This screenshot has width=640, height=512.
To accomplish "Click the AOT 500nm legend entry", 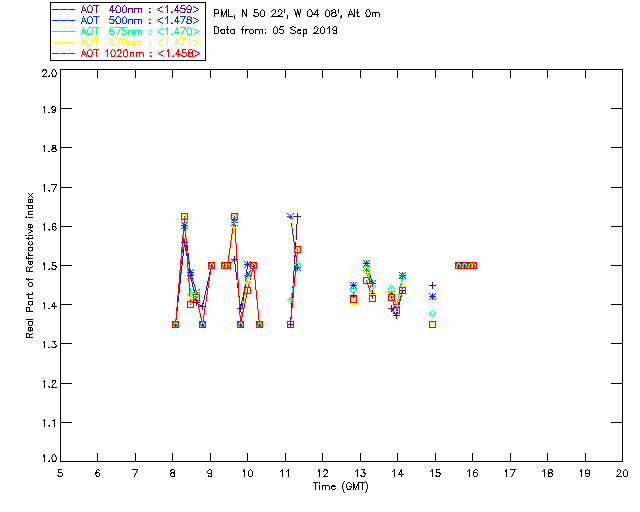I will point(126,20).
